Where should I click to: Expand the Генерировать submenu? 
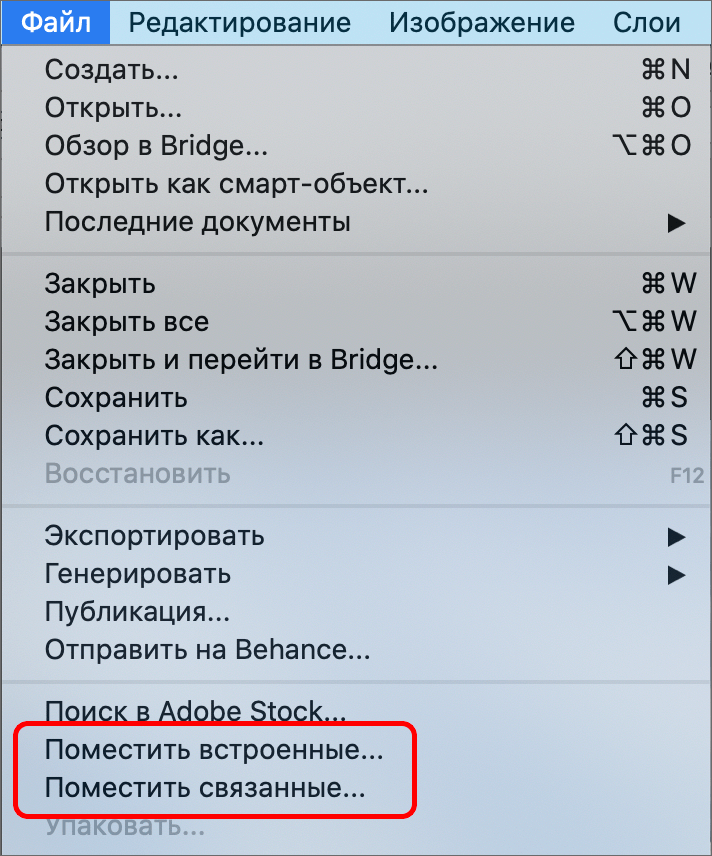click(x=138, y=574)
